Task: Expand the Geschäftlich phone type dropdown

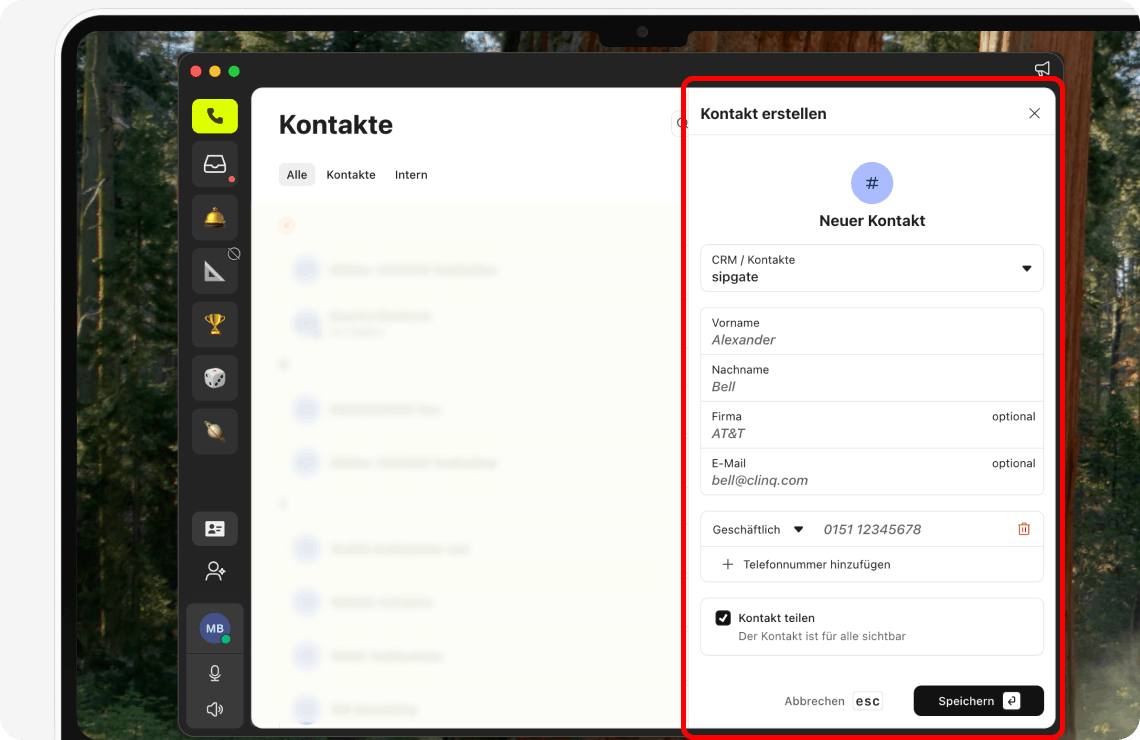Action: point(758,529)
